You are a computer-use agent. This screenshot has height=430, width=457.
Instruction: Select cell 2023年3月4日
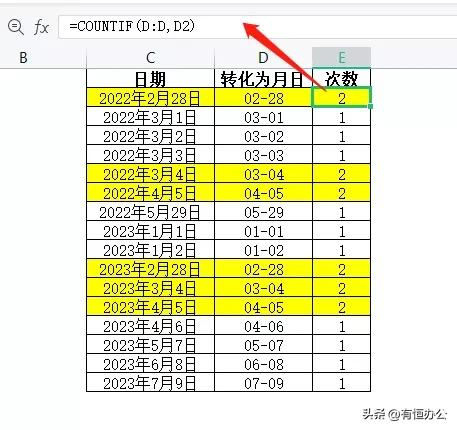point(150,287)
